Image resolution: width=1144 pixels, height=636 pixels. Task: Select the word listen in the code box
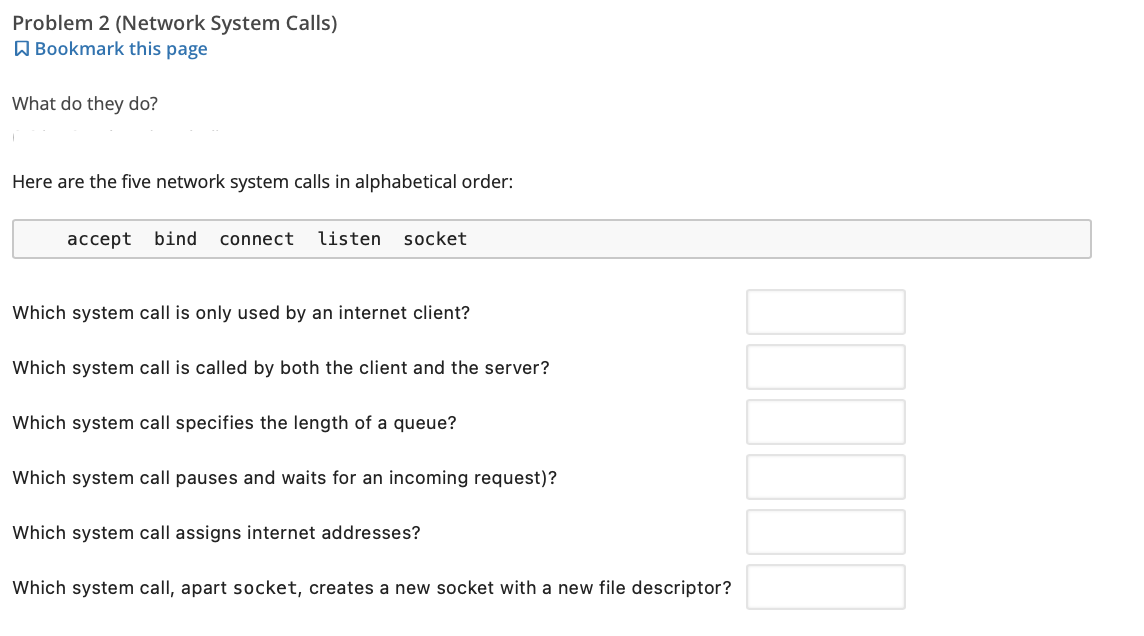click(x=349, y=238)
